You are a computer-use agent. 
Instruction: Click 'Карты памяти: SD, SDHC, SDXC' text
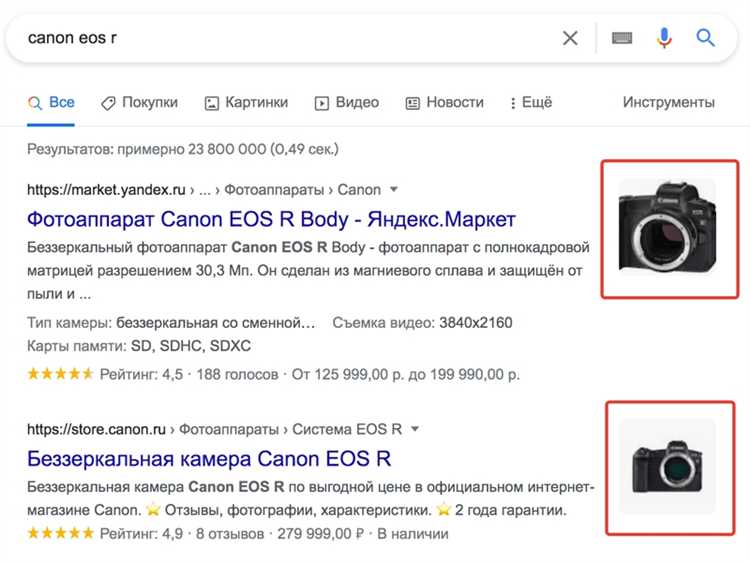(139, 346)
